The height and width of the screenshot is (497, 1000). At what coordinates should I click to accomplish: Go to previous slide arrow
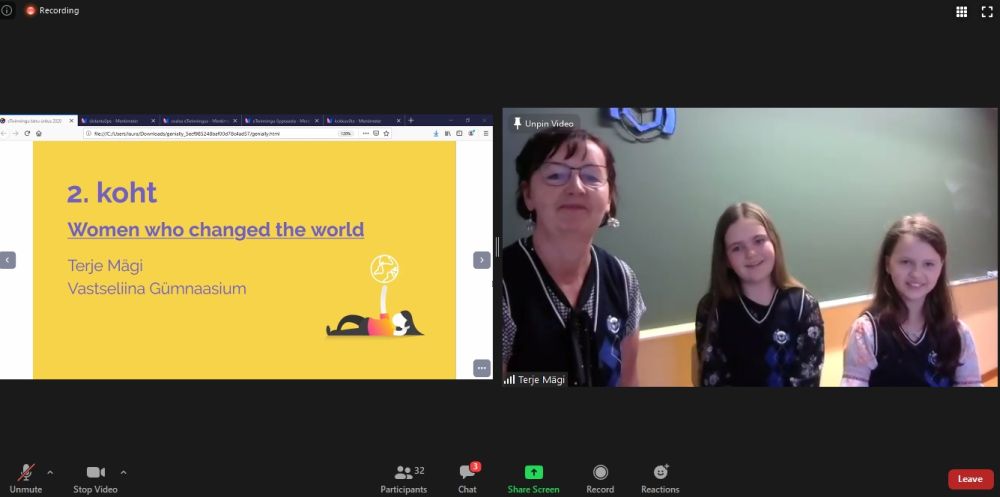8,260
